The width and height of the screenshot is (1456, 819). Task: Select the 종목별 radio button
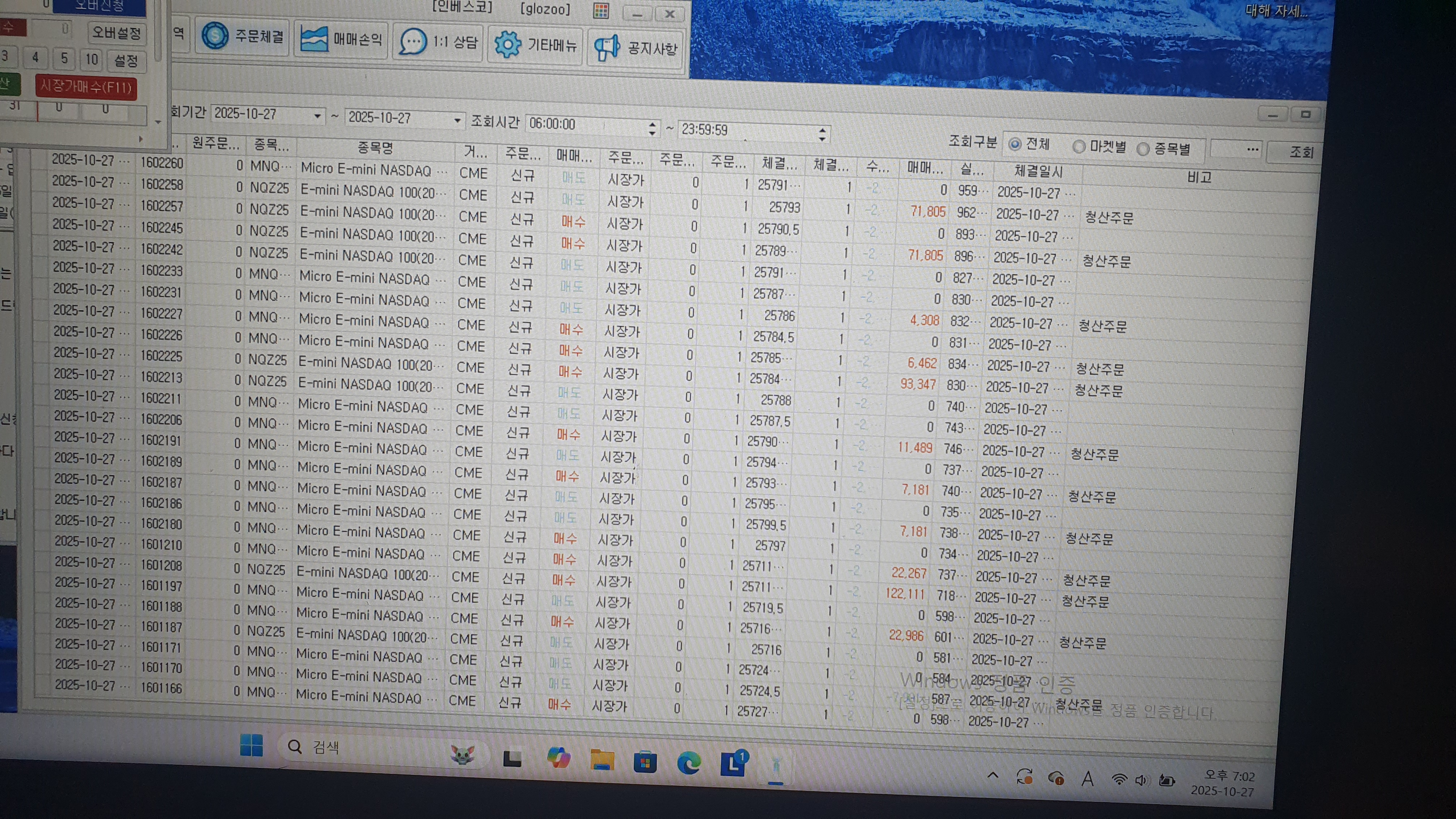[x=1143, y=149]
